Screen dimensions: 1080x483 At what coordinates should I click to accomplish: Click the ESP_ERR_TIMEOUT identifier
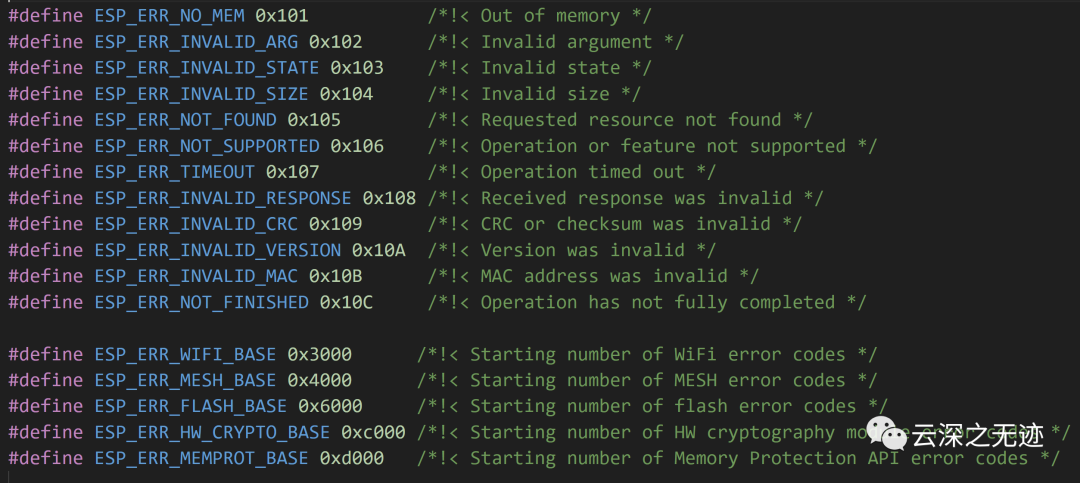[x=175, y=172]
